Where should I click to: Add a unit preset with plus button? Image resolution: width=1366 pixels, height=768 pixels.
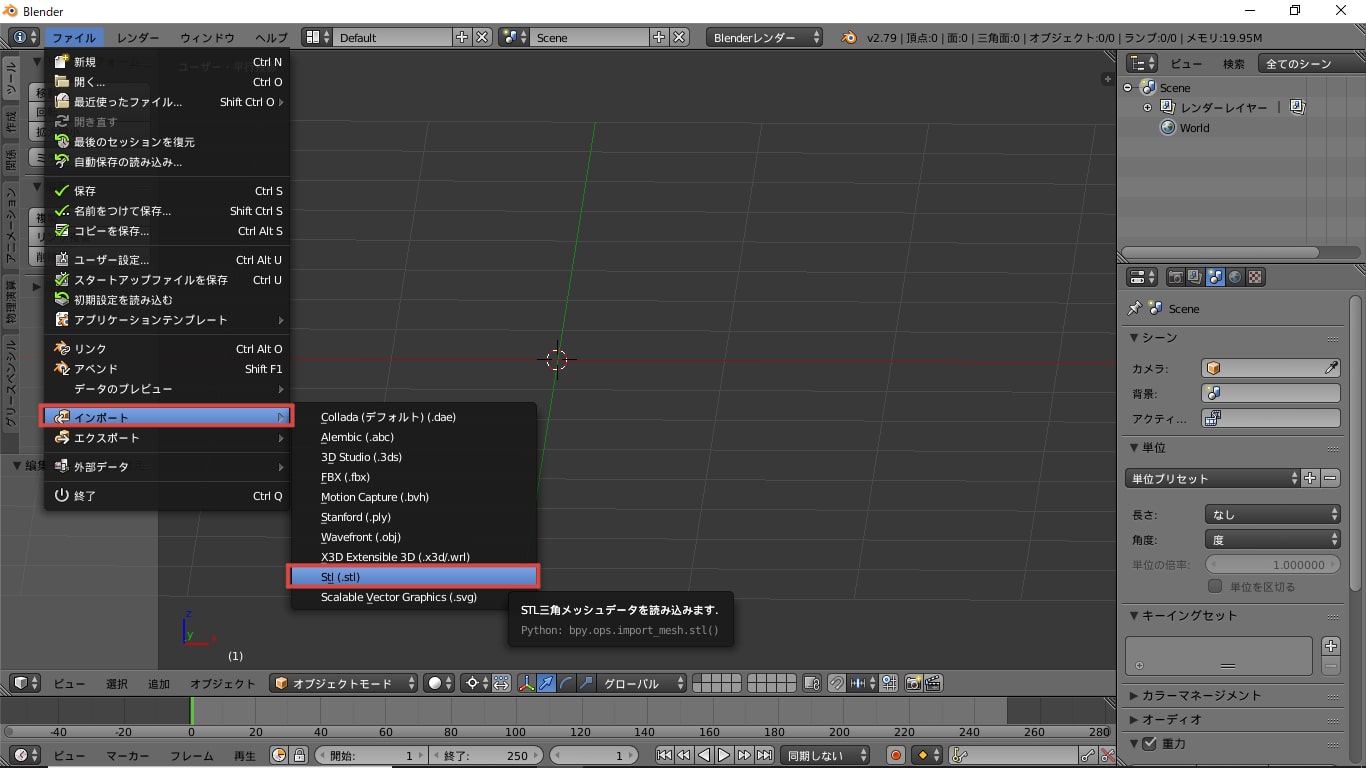[1311, 478]
